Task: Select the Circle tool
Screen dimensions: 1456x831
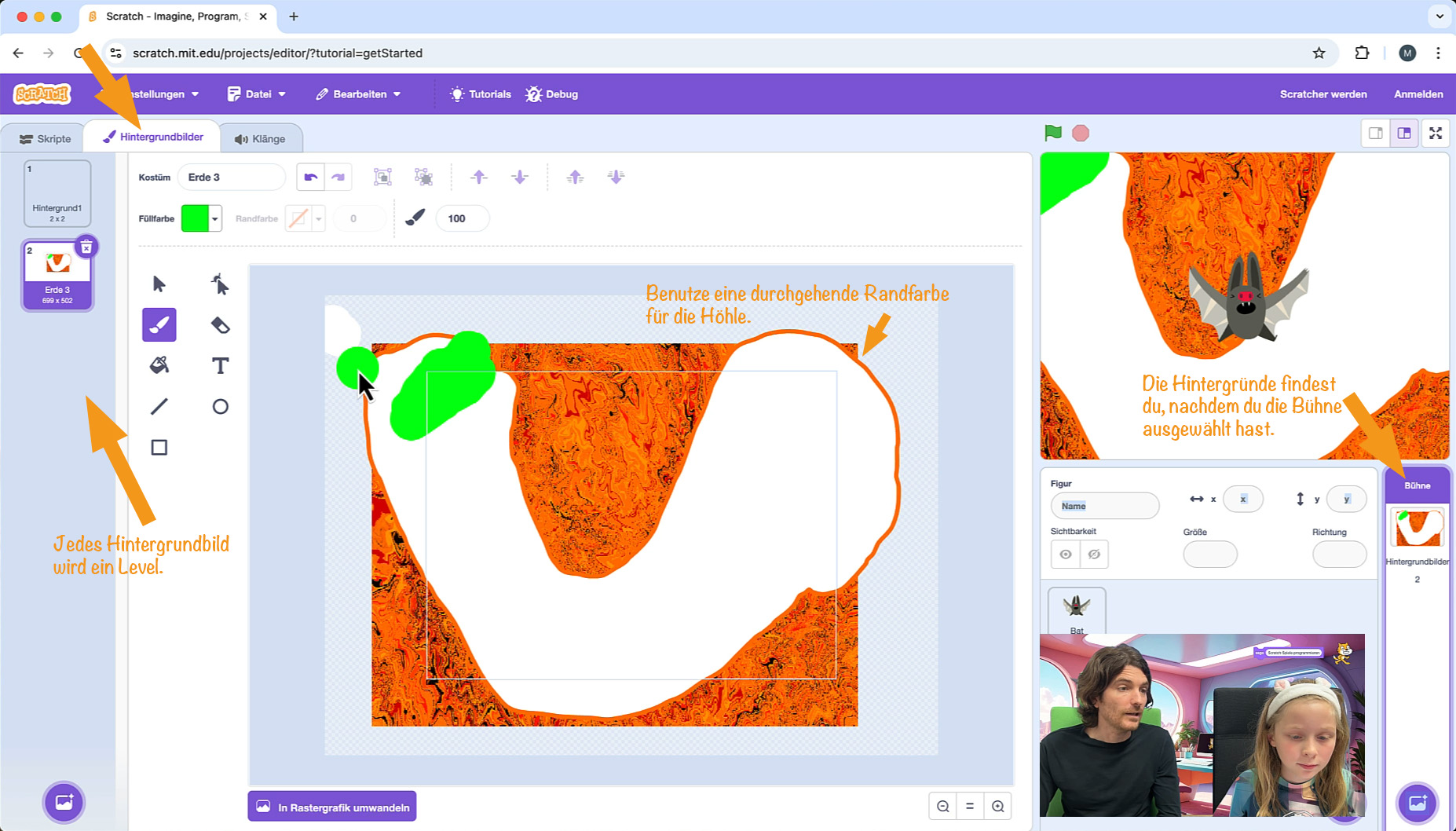Action: tap(220, 406)
